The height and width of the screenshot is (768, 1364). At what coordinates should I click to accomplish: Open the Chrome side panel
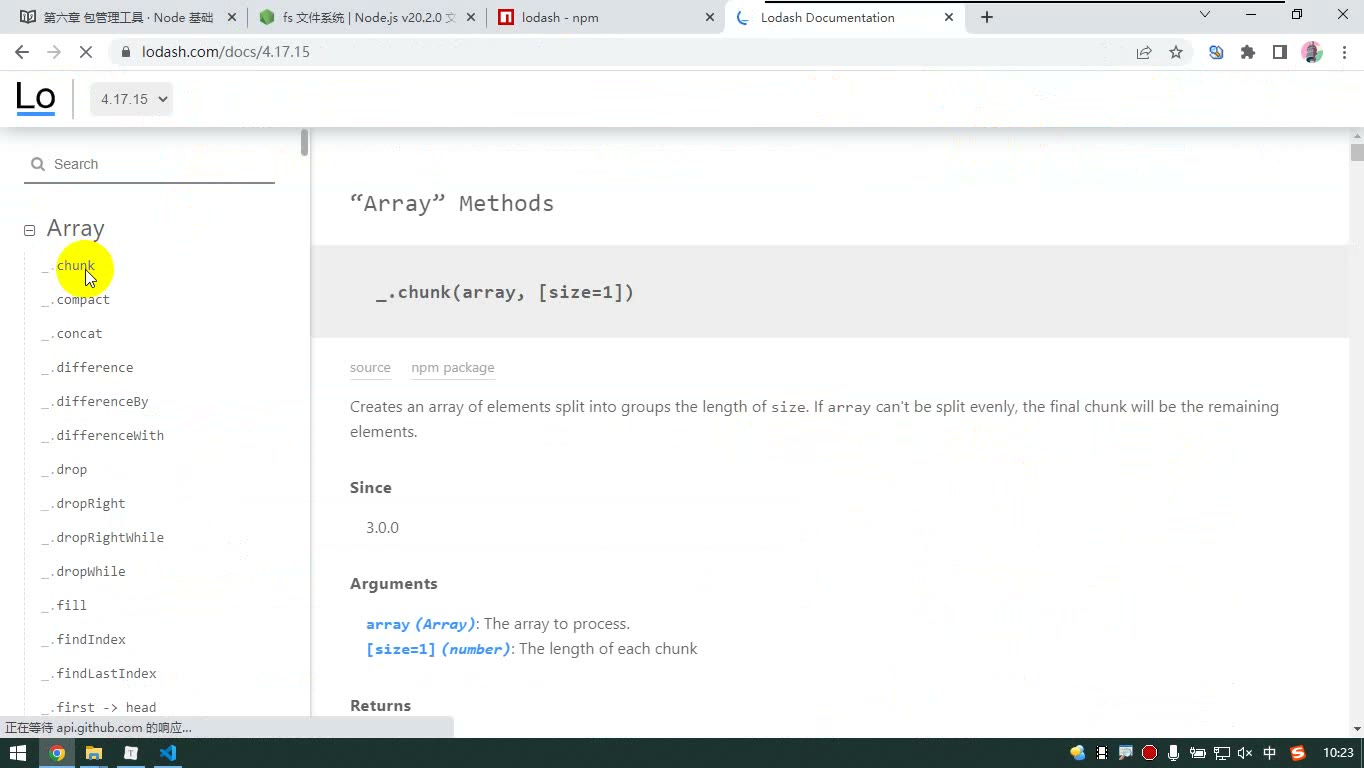click(x=1280, y=52)
